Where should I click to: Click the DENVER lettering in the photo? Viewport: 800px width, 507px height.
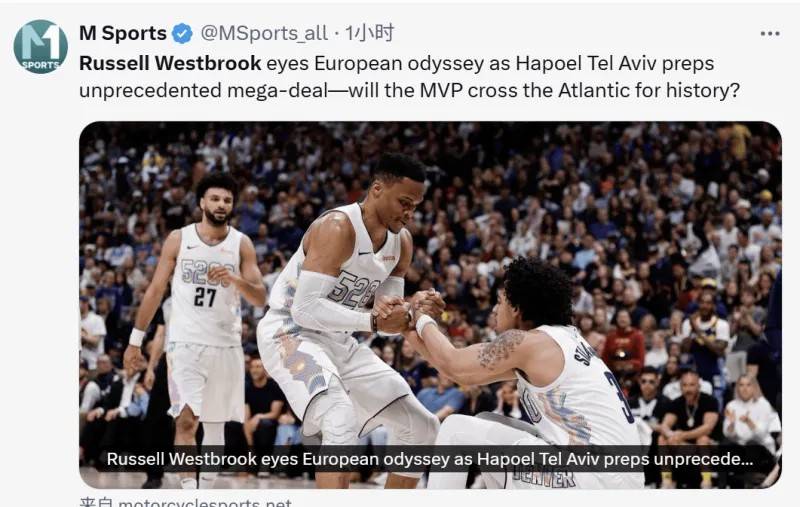click(x=544, y=476)
